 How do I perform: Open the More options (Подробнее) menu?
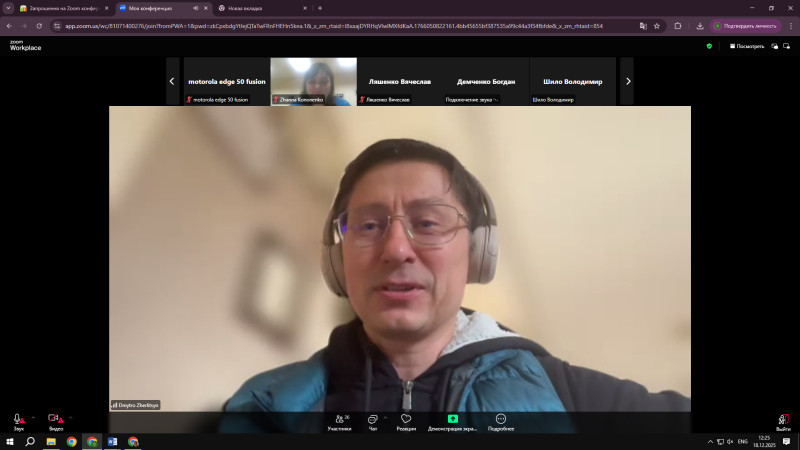point(501,420)
